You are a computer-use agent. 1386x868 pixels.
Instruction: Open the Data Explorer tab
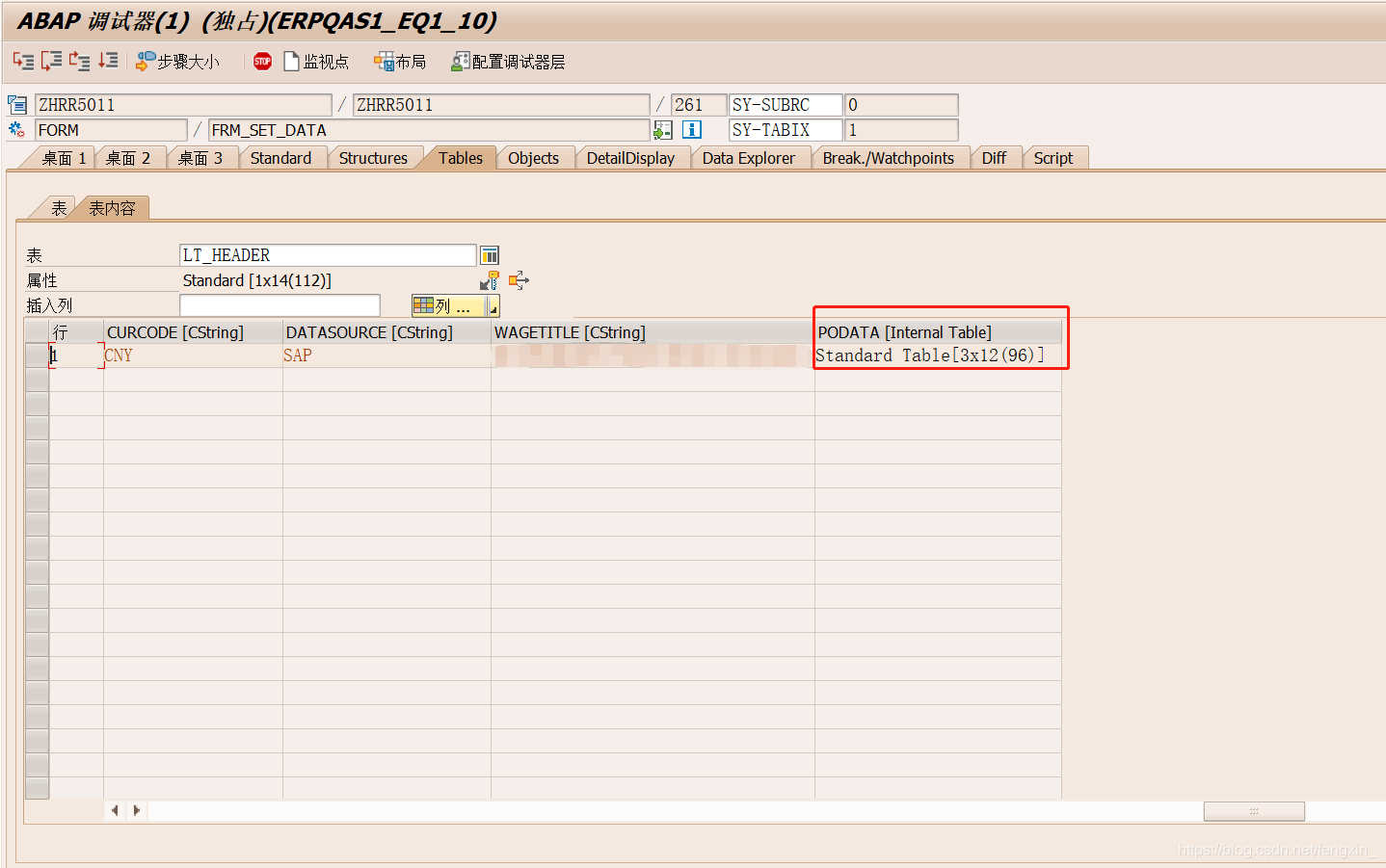(749, 157)
